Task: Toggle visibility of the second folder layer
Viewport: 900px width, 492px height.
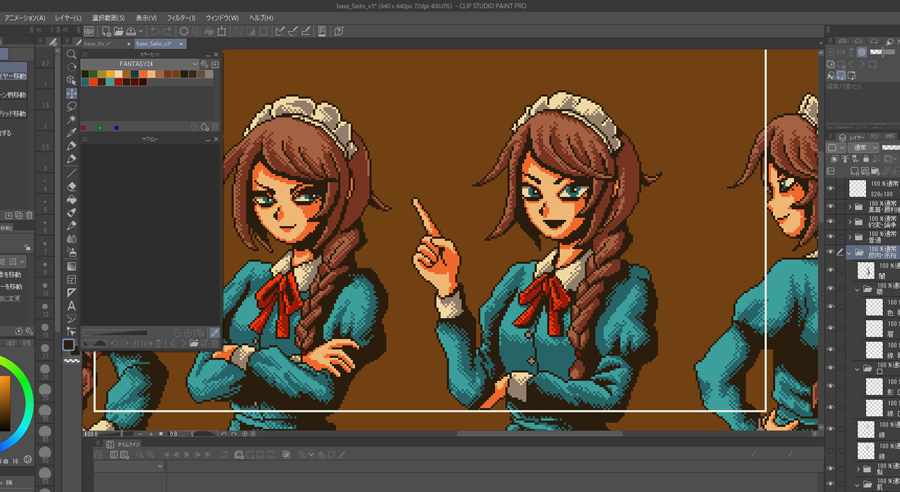Action: click(x=830, y=222)
